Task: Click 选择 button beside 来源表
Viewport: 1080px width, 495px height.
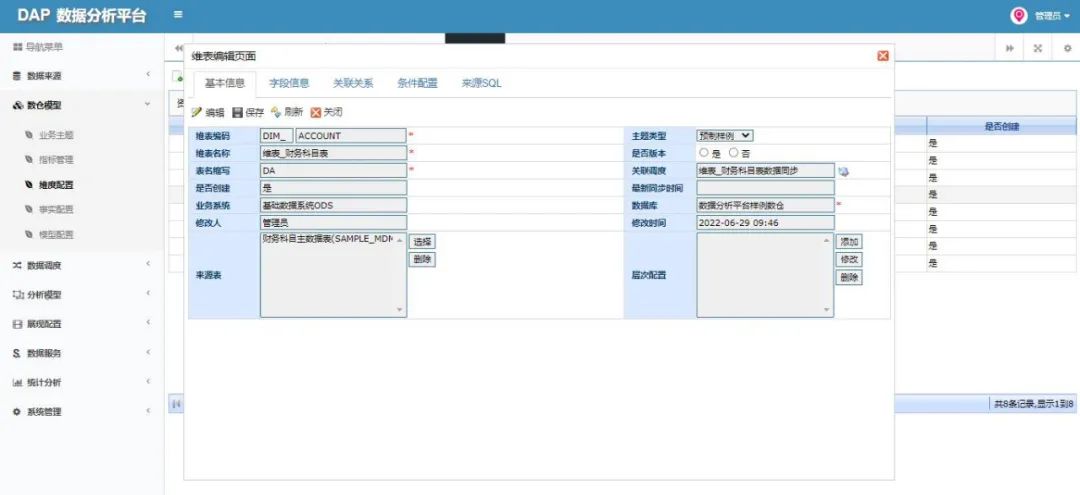Action: click(x=423, y=242)
